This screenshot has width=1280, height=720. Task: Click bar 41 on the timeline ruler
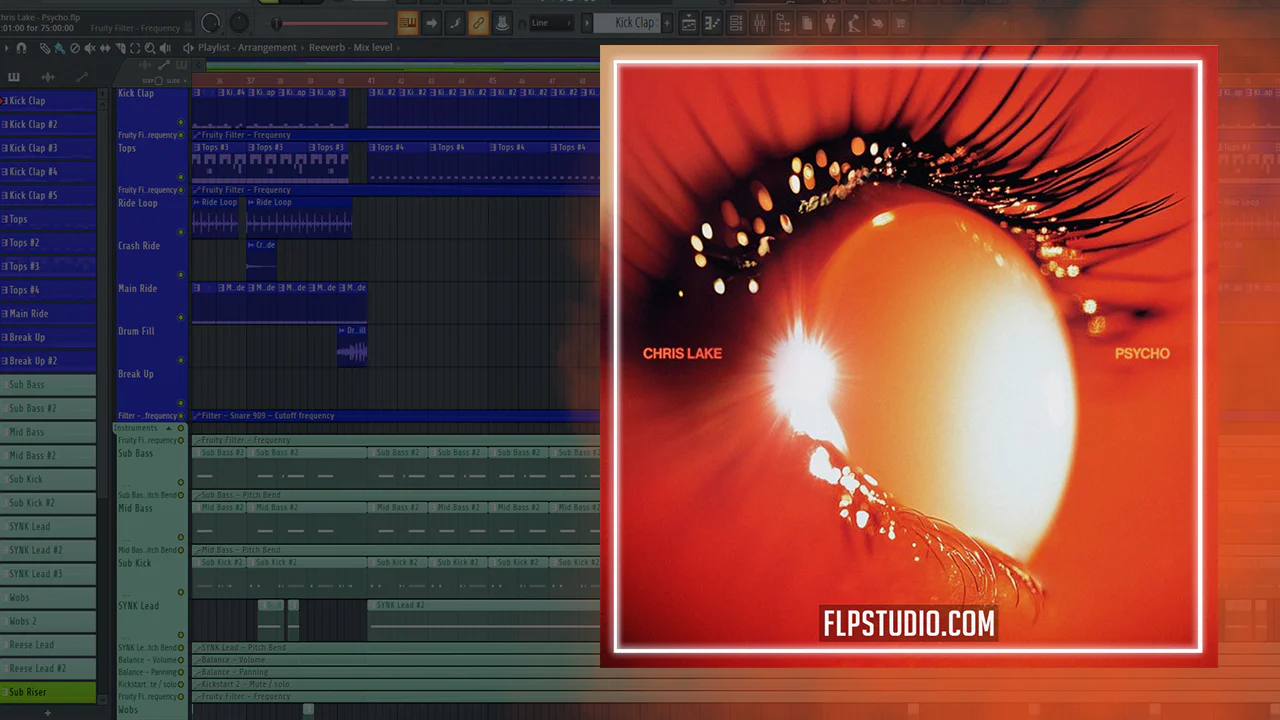pyautogui.click(x=371, y=81)
